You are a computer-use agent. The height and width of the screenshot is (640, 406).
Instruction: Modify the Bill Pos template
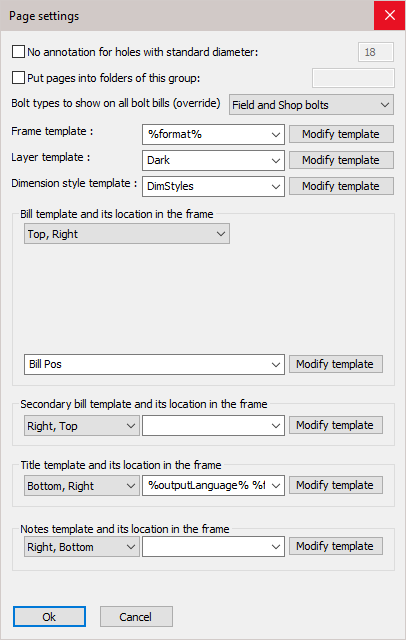click(336, 364)
